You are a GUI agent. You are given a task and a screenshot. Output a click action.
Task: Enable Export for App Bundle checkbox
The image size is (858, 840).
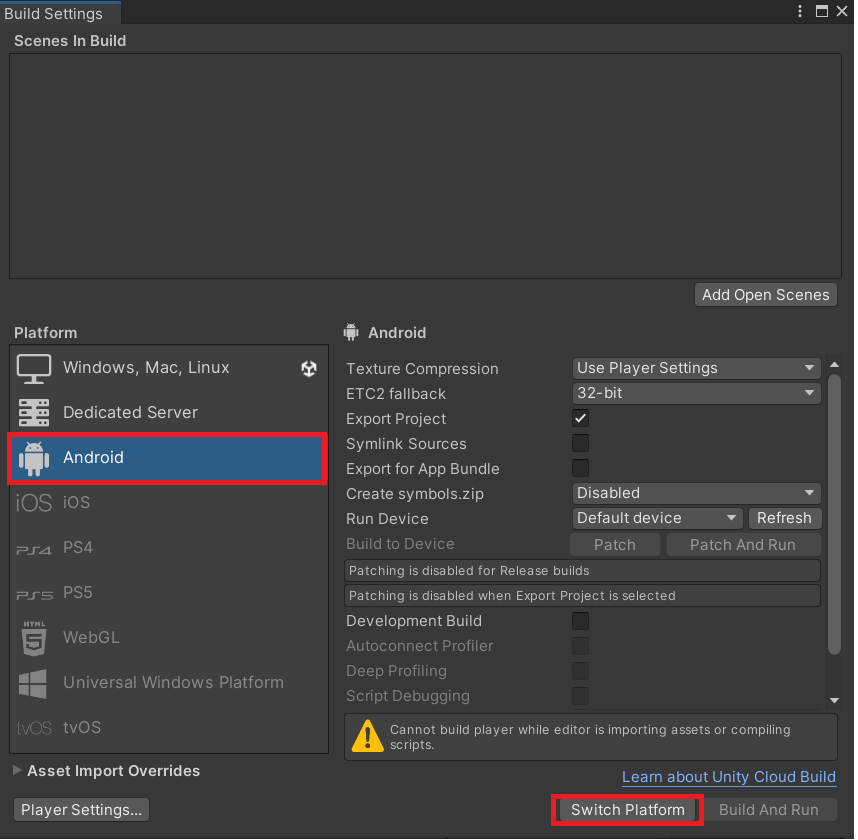click(x=581, y=468)
